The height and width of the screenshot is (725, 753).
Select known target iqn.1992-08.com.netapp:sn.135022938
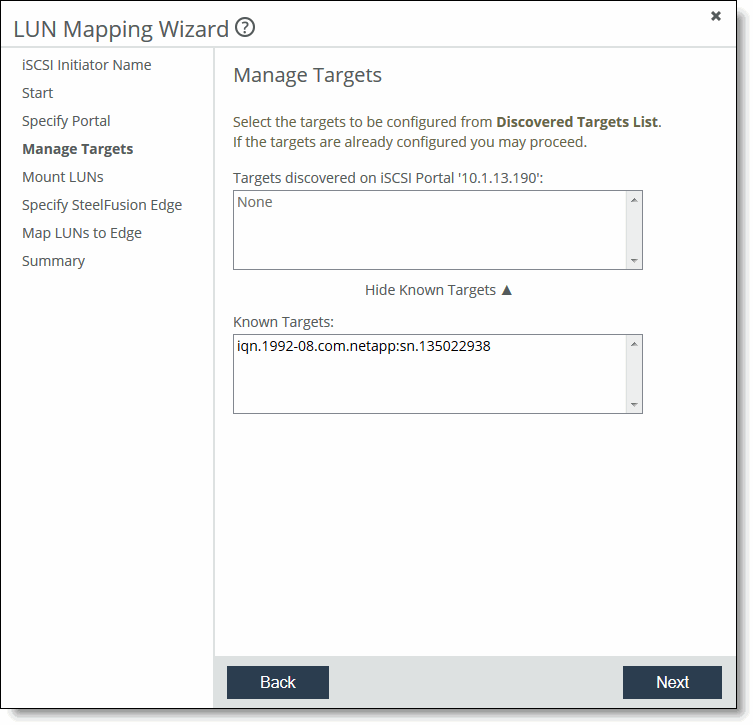click(364, 347)
